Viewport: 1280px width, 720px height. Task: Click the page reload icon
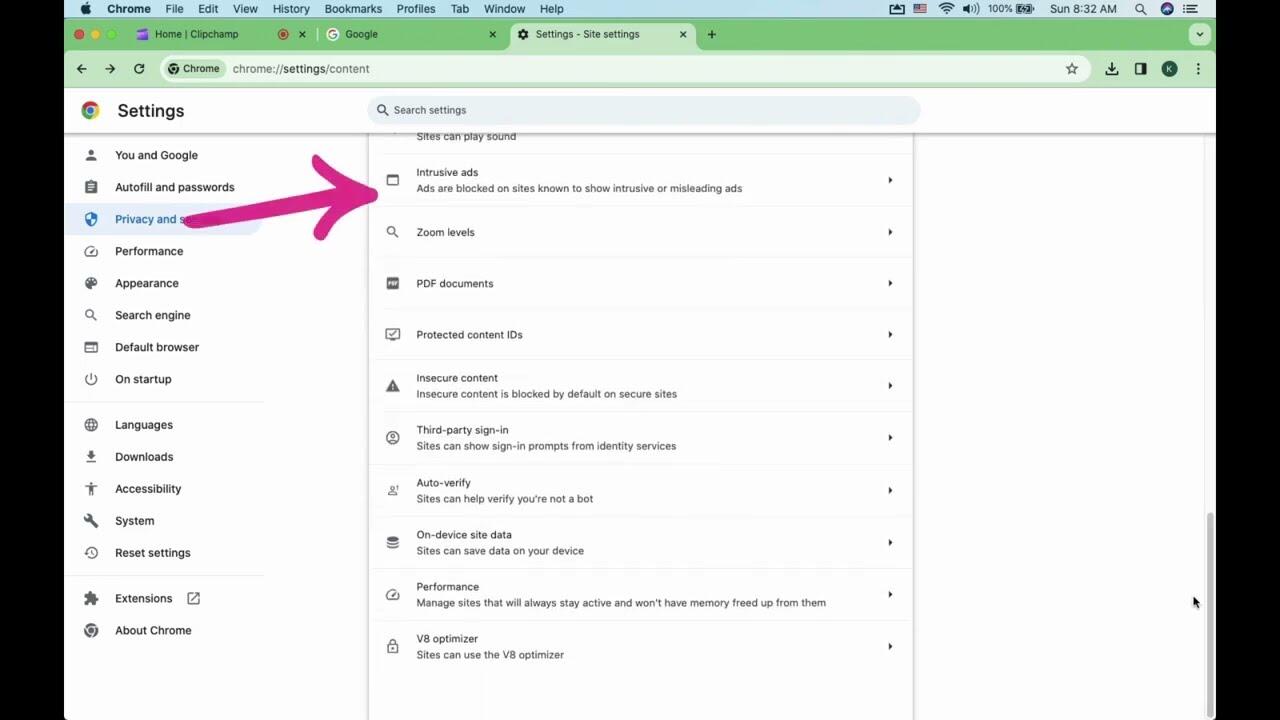139,69
